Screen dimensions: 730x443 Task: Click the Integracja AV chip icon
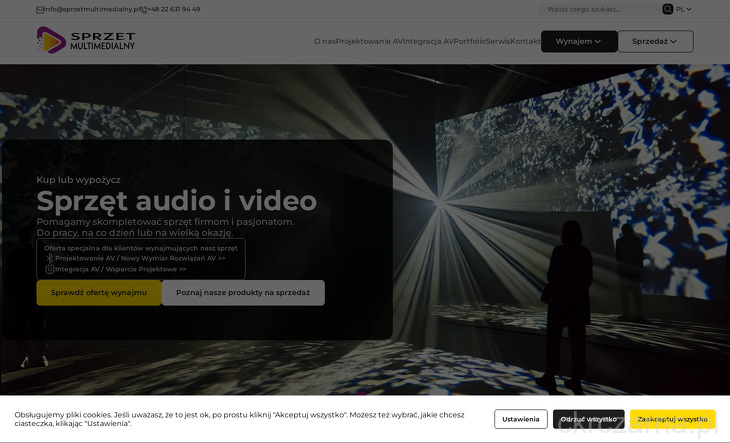pyautogui.click(x=50, y=269)
